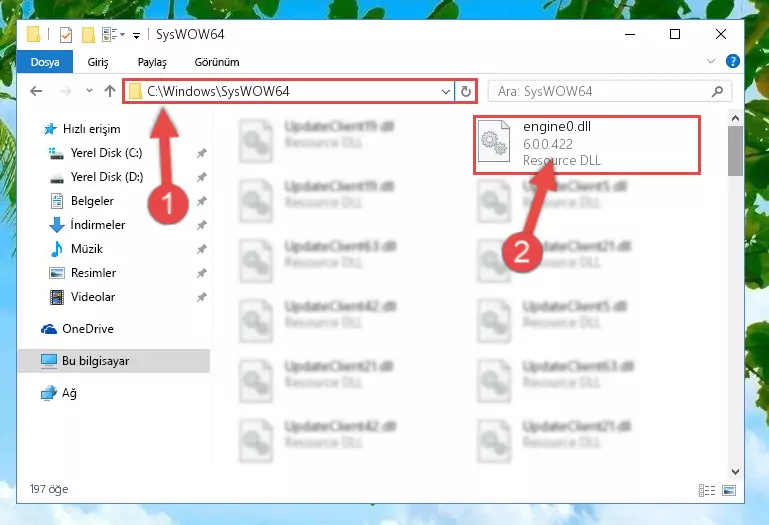Viewport: 769px width, 525px height.
Task: Switch to large thumbnails view icon
Action: (729, 490)
